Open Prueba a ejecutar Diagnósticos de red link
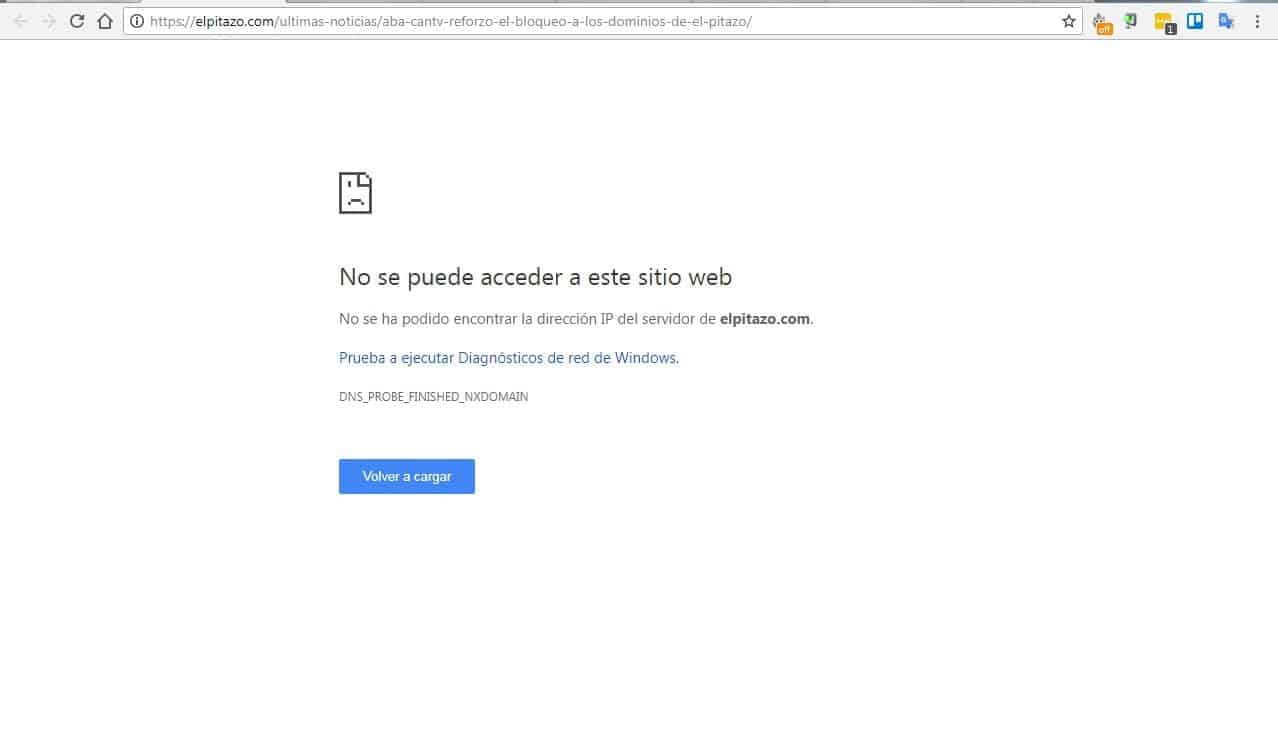The height and width of the screenshot is (734, 1278). point(509,358)
